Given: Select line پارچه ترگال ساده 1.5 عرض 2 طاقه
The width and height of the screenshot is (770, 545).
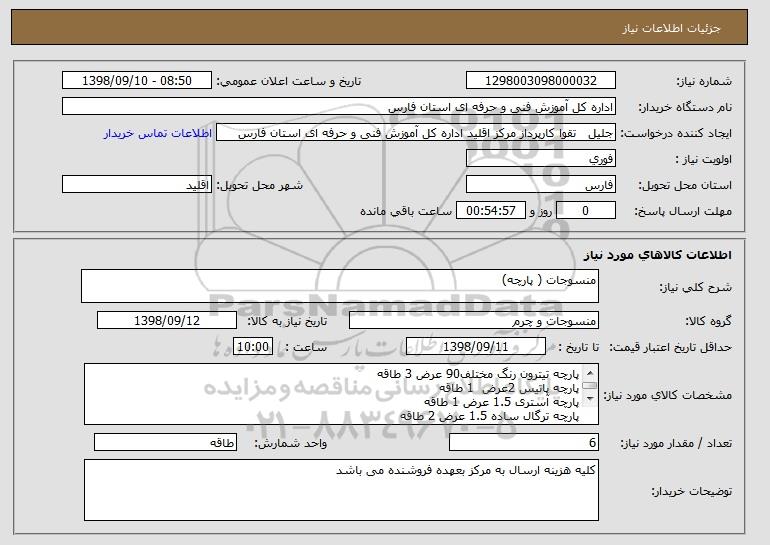Looking at the screenshot, I should (x=490, y=416).
